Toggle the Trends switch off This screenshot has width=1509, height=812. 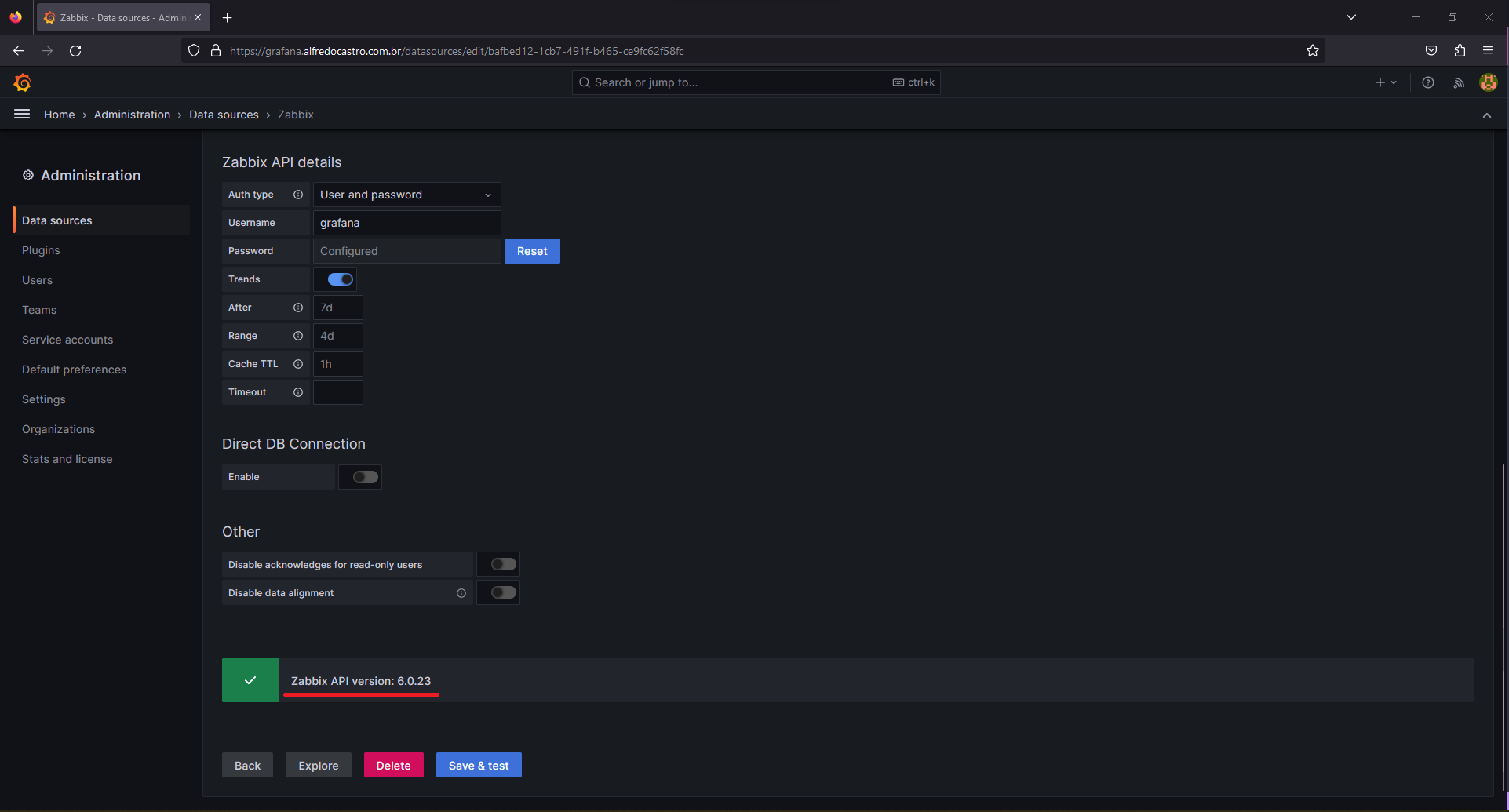coord(340,279)
